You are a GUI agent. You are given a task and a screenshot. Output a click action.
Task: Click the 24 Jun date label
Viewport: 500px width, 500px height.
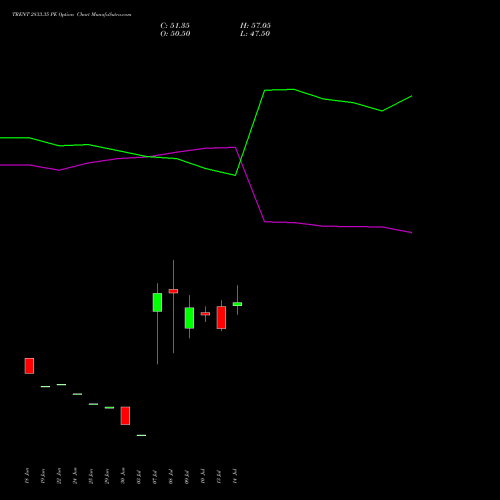(x=75, y=476)
